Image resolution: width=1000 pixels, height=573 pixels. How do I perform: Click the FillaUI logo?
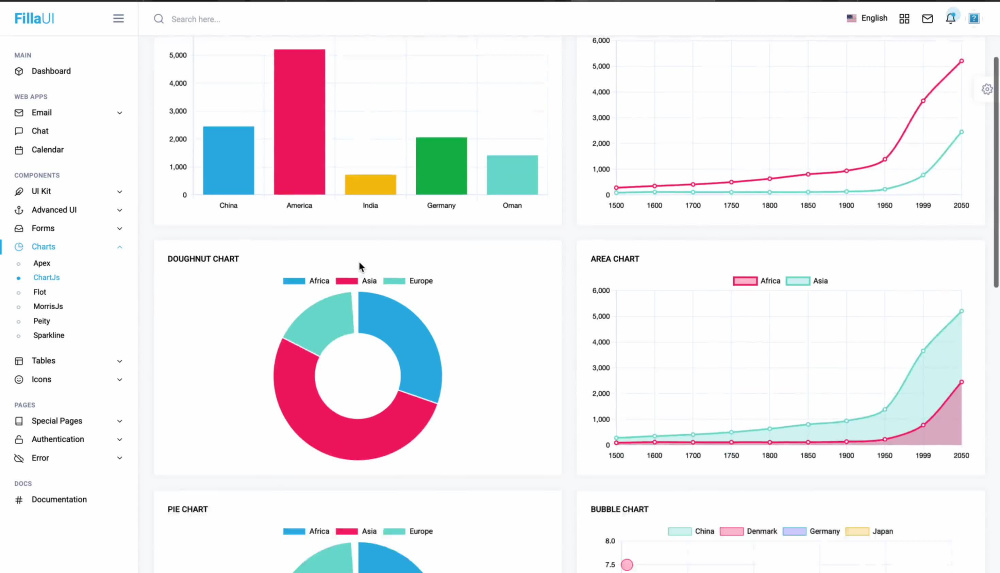coord(34,19)
